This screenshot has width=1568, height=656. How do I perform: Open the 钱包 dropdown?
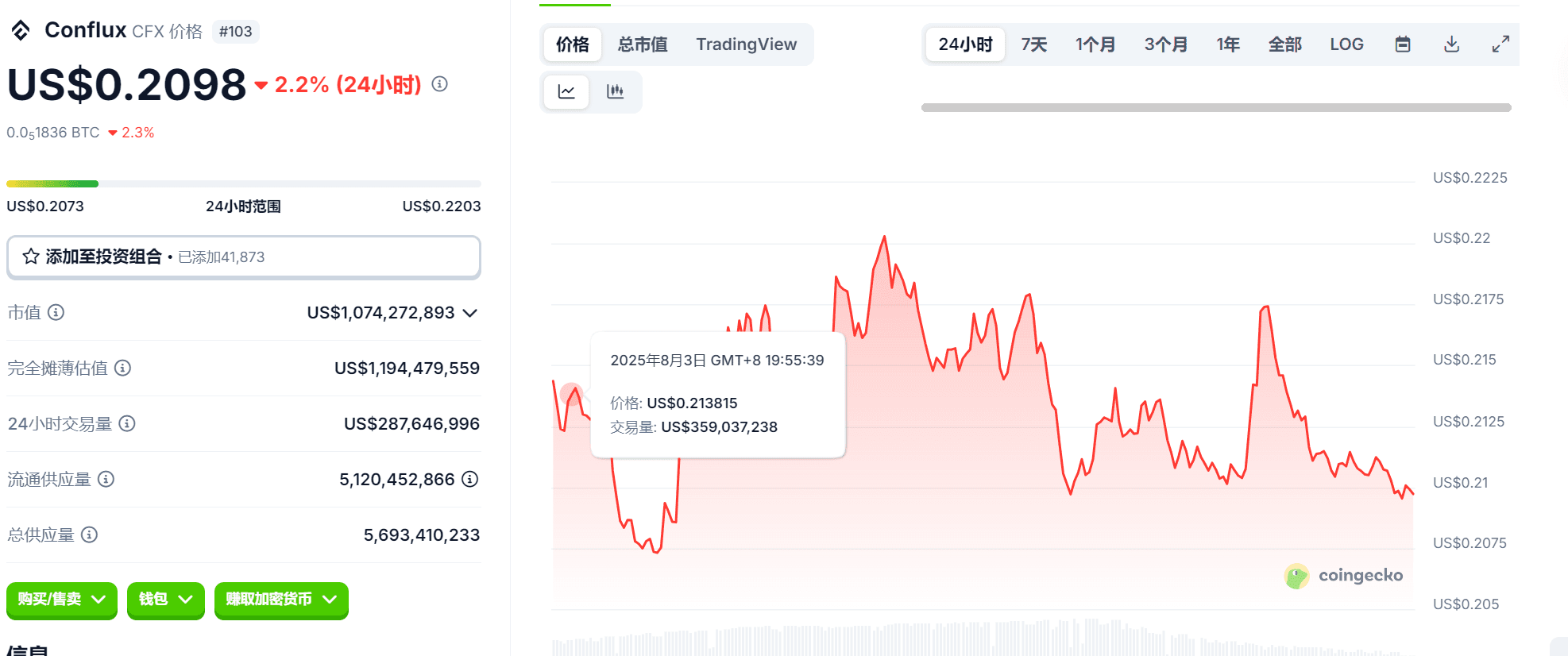[x=166, y=600]
